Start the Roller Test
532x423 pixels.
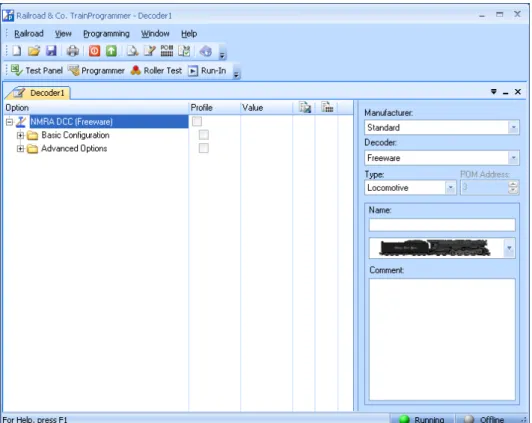(156, 71)
